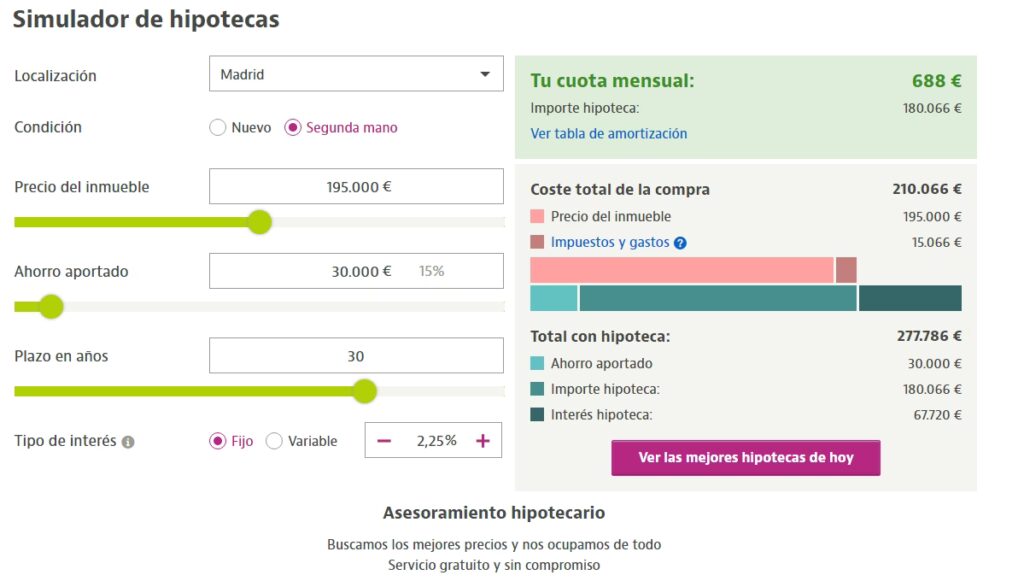Open Ver tabla de amortización link

point(608,133)
